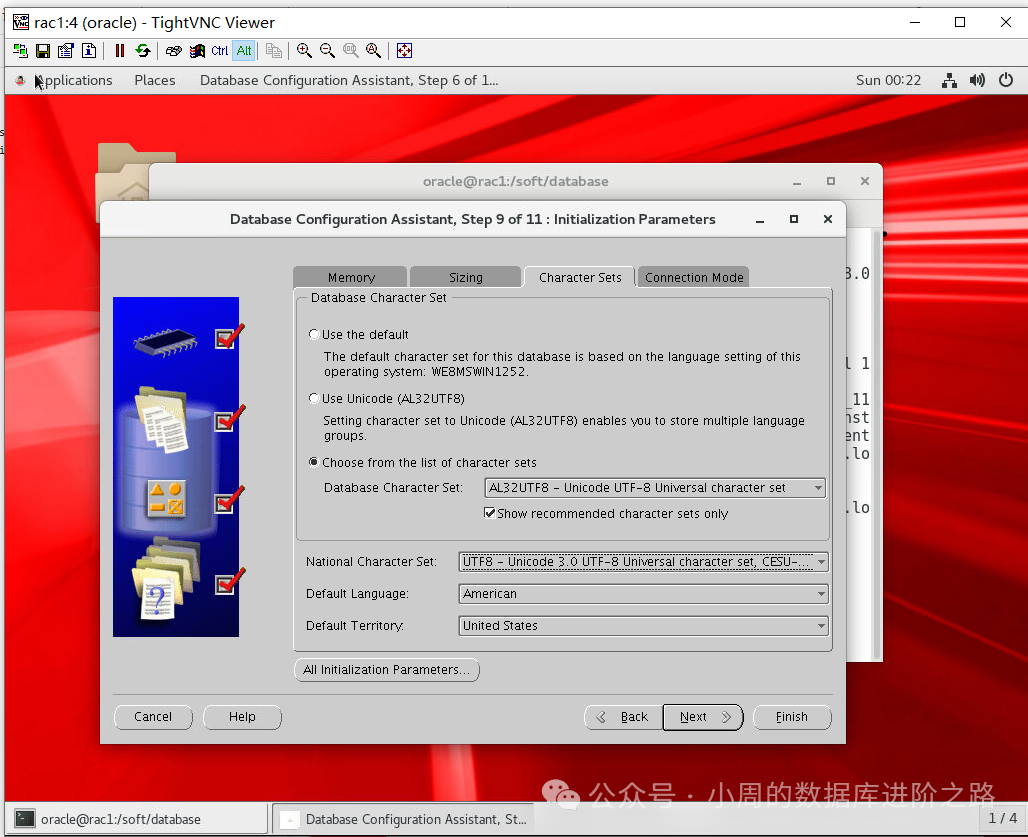1028x837 pixels.
Task: Send Ctrl+Alt+Del using the toolbar icon
Action: [x=174, y=50]
